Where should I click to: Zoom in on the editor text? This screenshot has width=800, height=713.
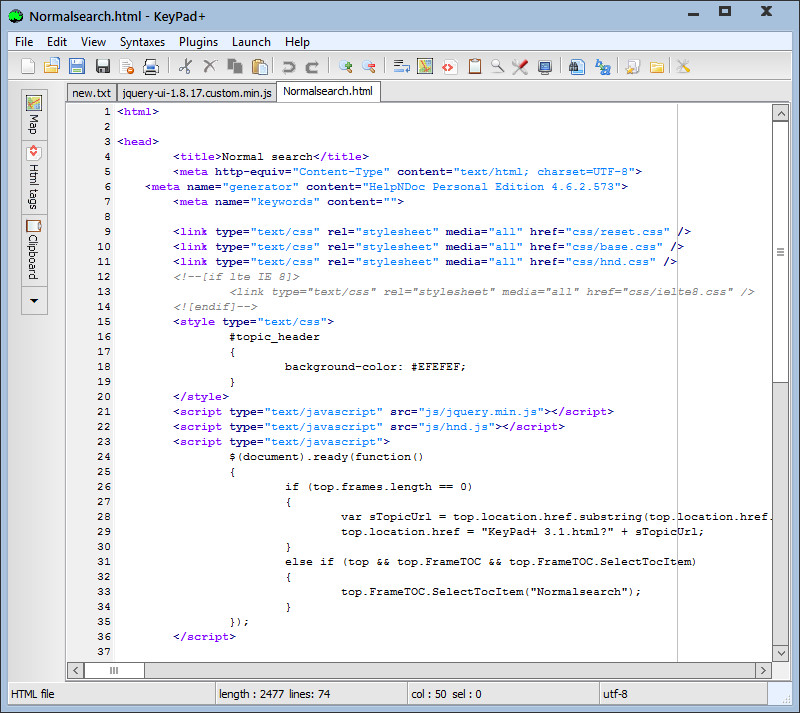coord(346,66)
